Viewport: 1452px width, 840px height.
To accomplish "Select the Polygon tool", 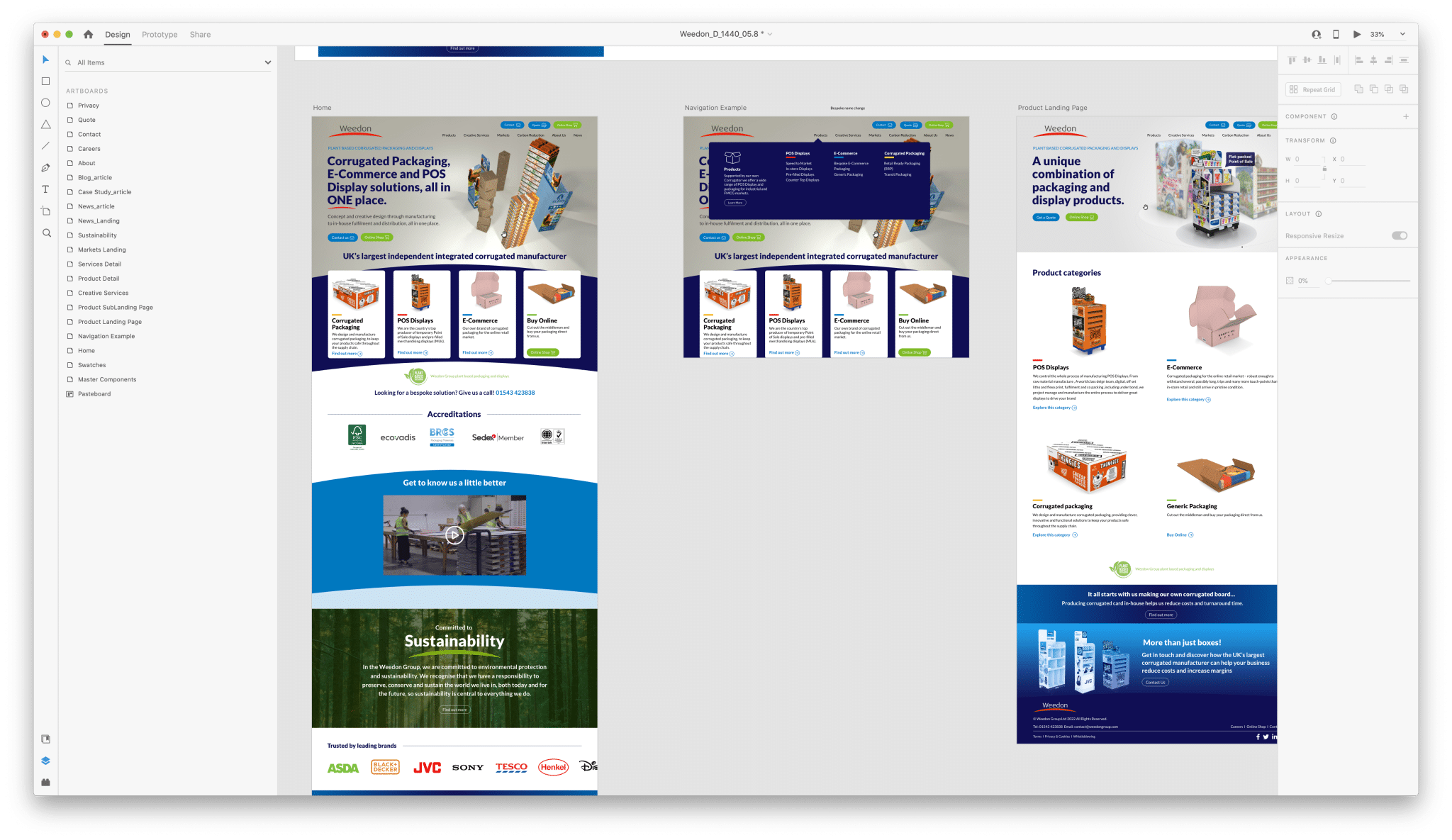I will click(x=45, y=125).
